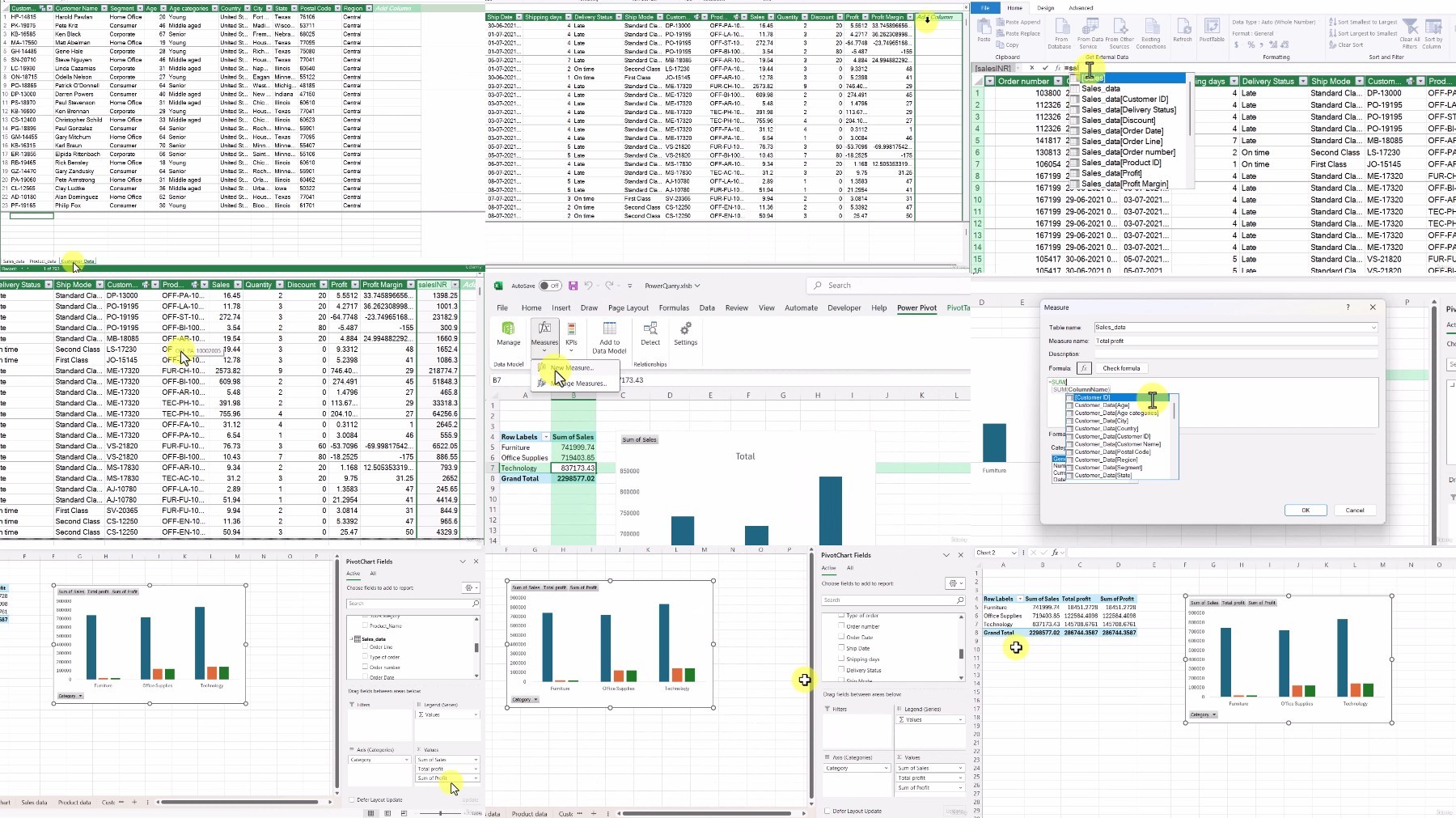Screen dimensions: 1456x818
Task: Check the Delivery Status field checkbox
Action: [x=842, y=670]
